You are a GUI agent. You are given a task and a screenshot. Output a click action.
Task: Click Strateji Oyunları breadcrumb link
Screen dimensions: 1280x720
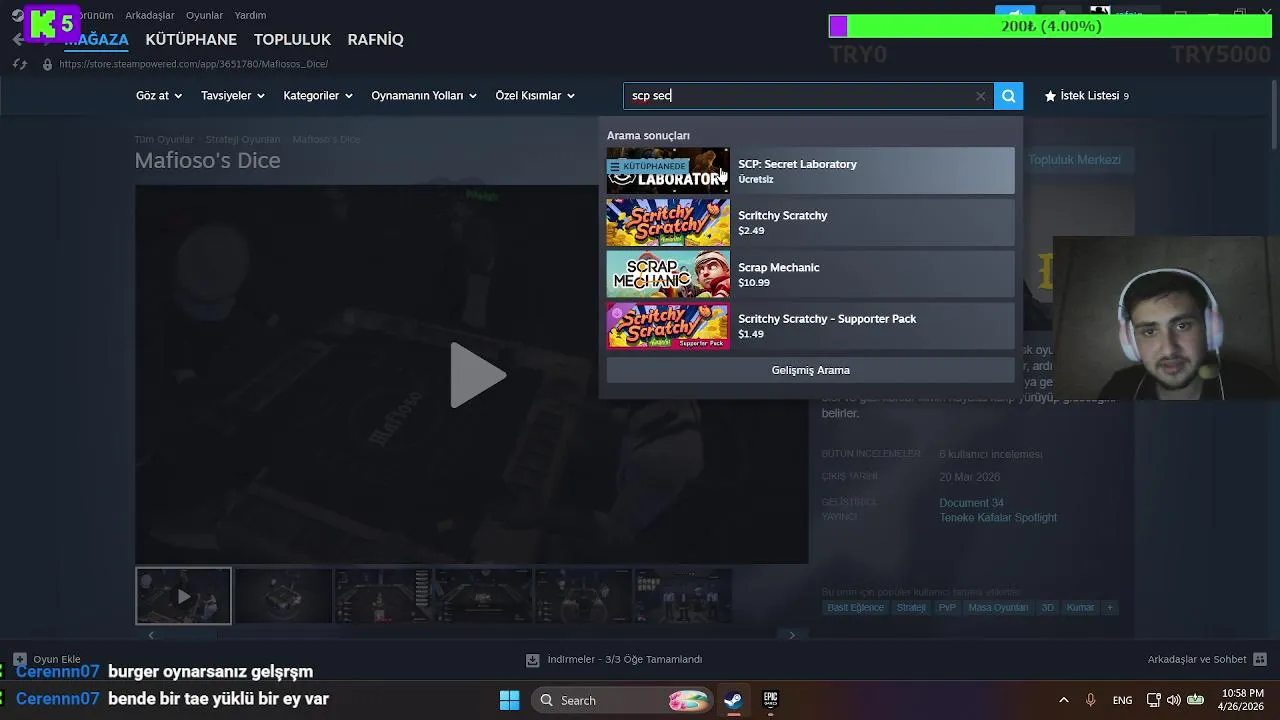click(243, 139)
